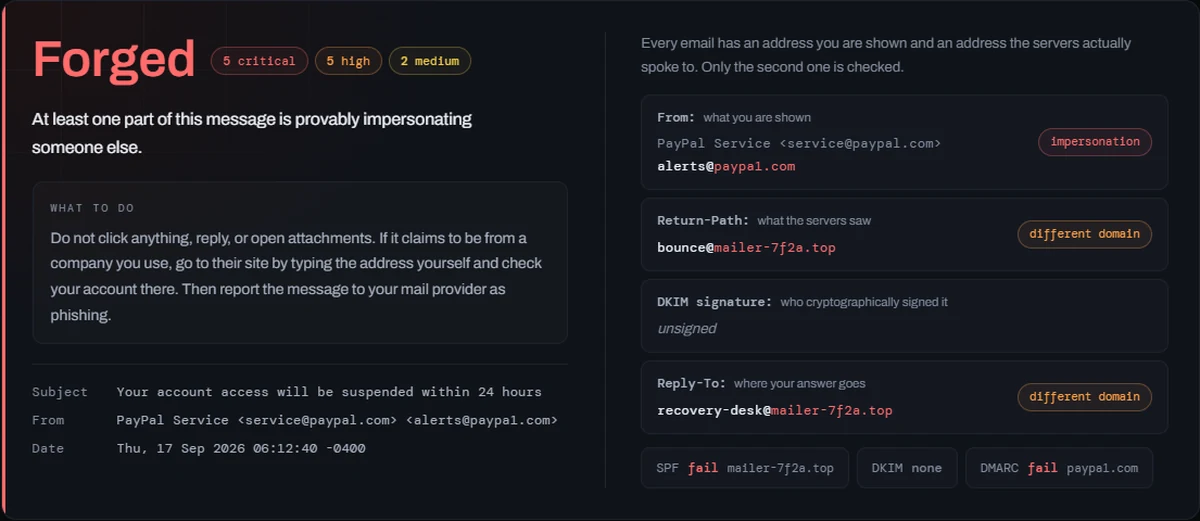Click the From value in message metadata
Image resolution: width=1200 pixels, height=521 pixels.
coord(337,421)
